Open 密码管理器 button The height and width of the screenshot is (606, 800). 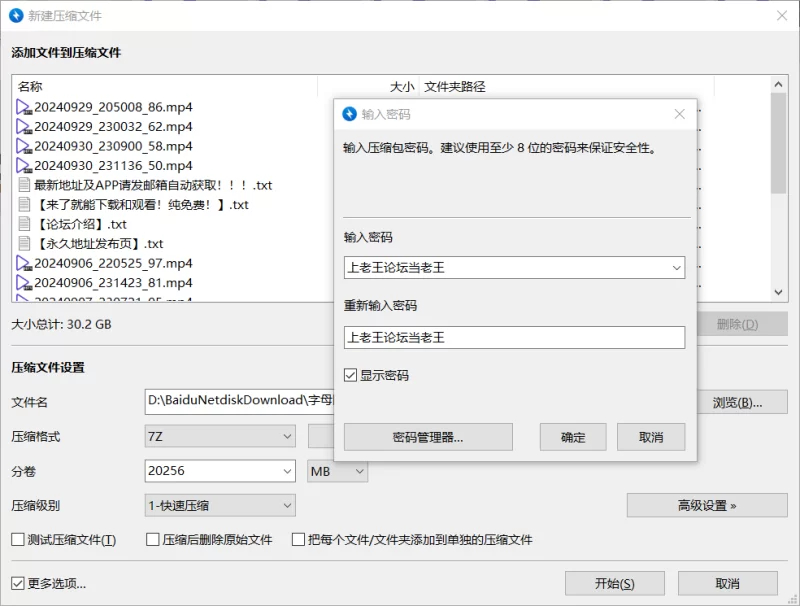pyautogui.click(x=428, y=437)
